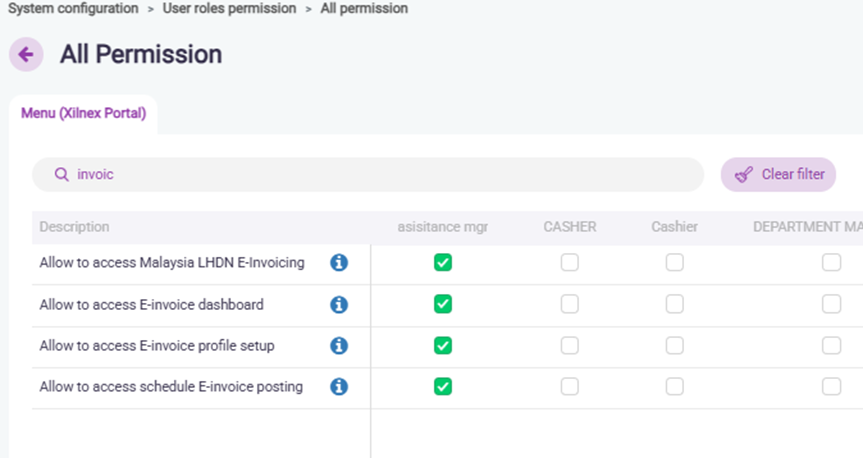This screenshot has height=458, width=863.
Task: Uncheck asisitance mgr schedule E-invoice posting
Action: pyautogui.click(x=443, y=386)
